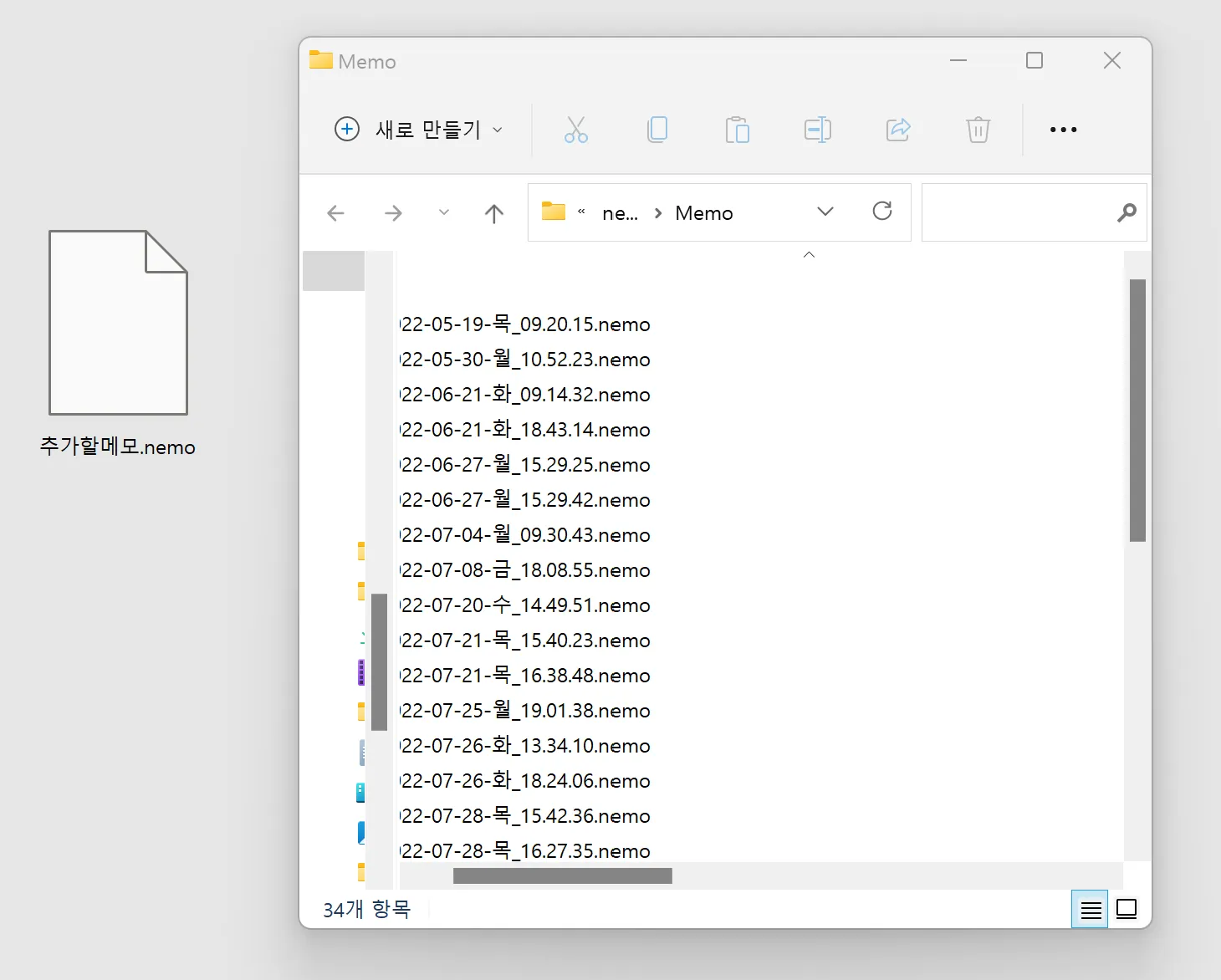The image size is (1221, 980).
Task: Click the Paste clipboard icon
Action: [737, 130]
